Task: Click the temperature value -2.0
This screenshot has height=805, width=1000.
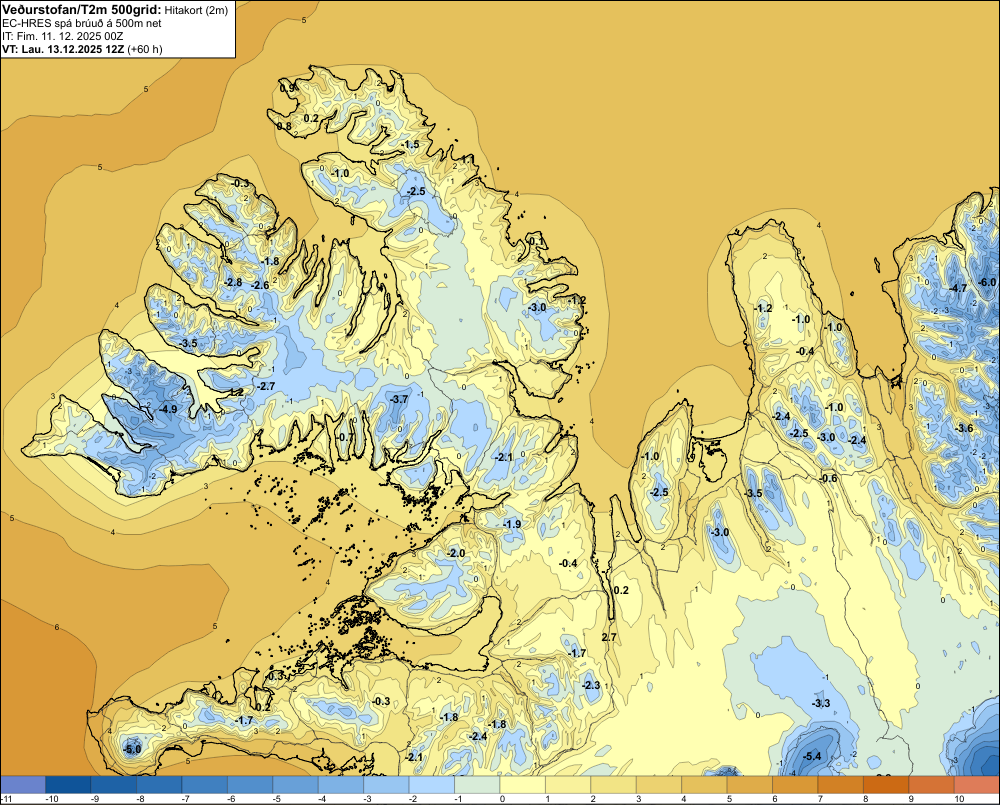Action: (456, 553)
